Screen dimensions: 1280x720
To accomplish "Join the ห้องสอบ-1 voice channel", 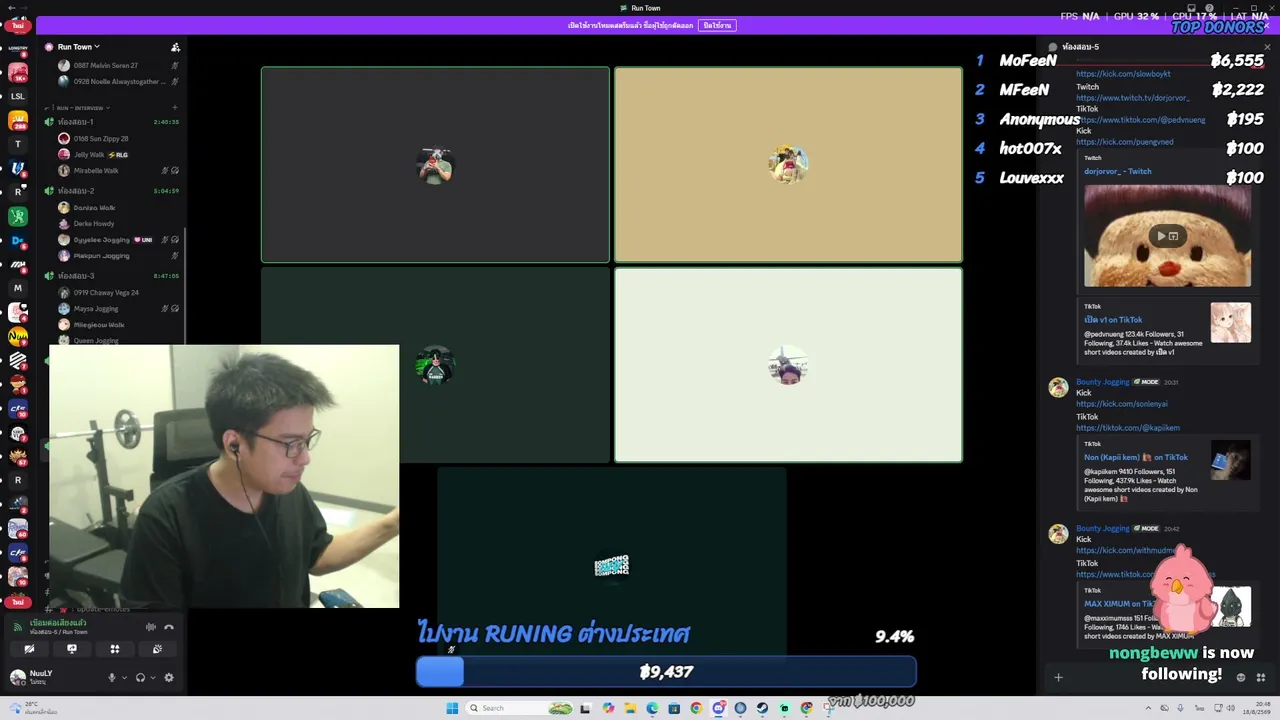I will pyautogui.click(x=111, y=122).
